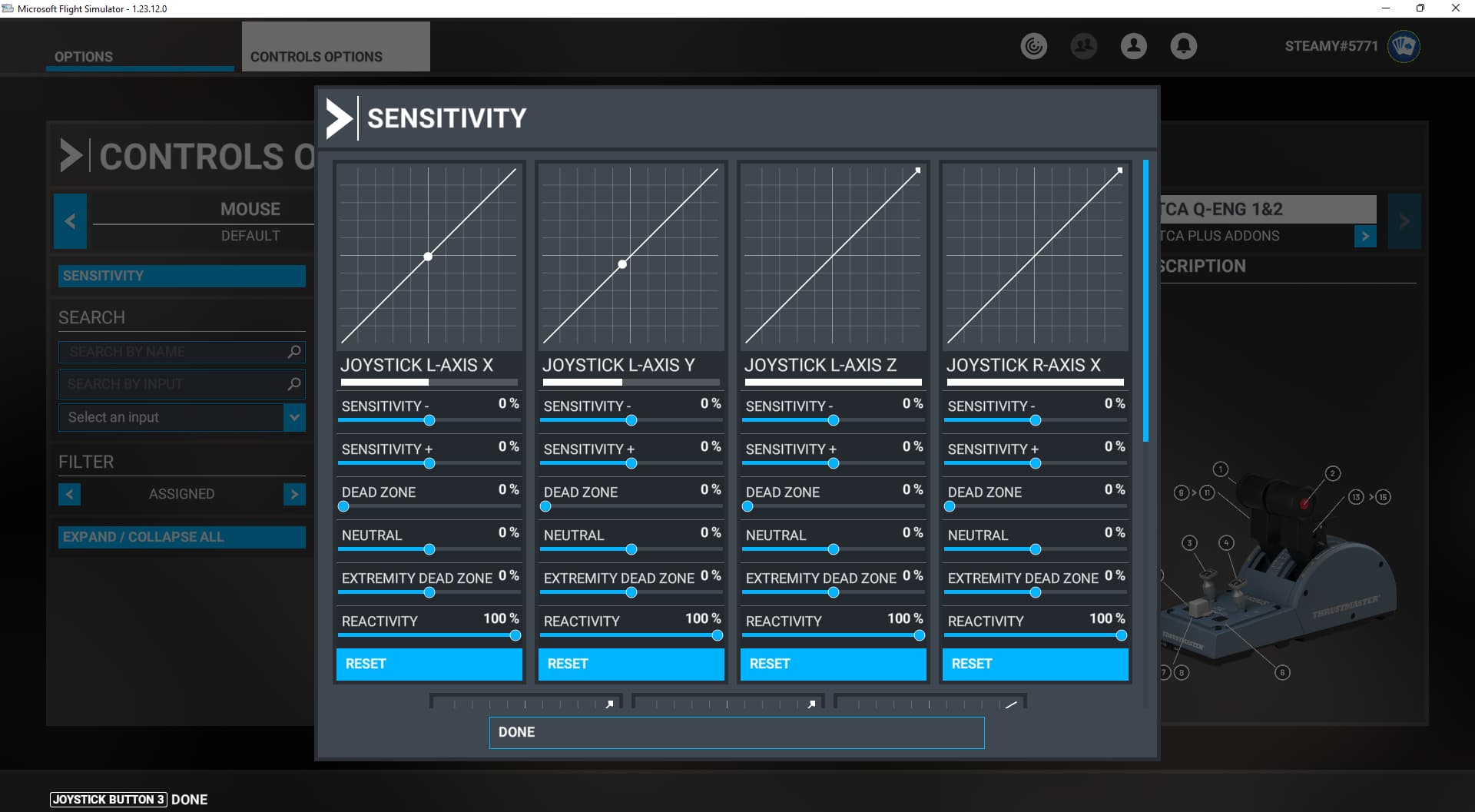The width and height of the screenshot is (1475, 812).
Task: Click L-Axis X Neutral slider handle
Action: point(429,549)
